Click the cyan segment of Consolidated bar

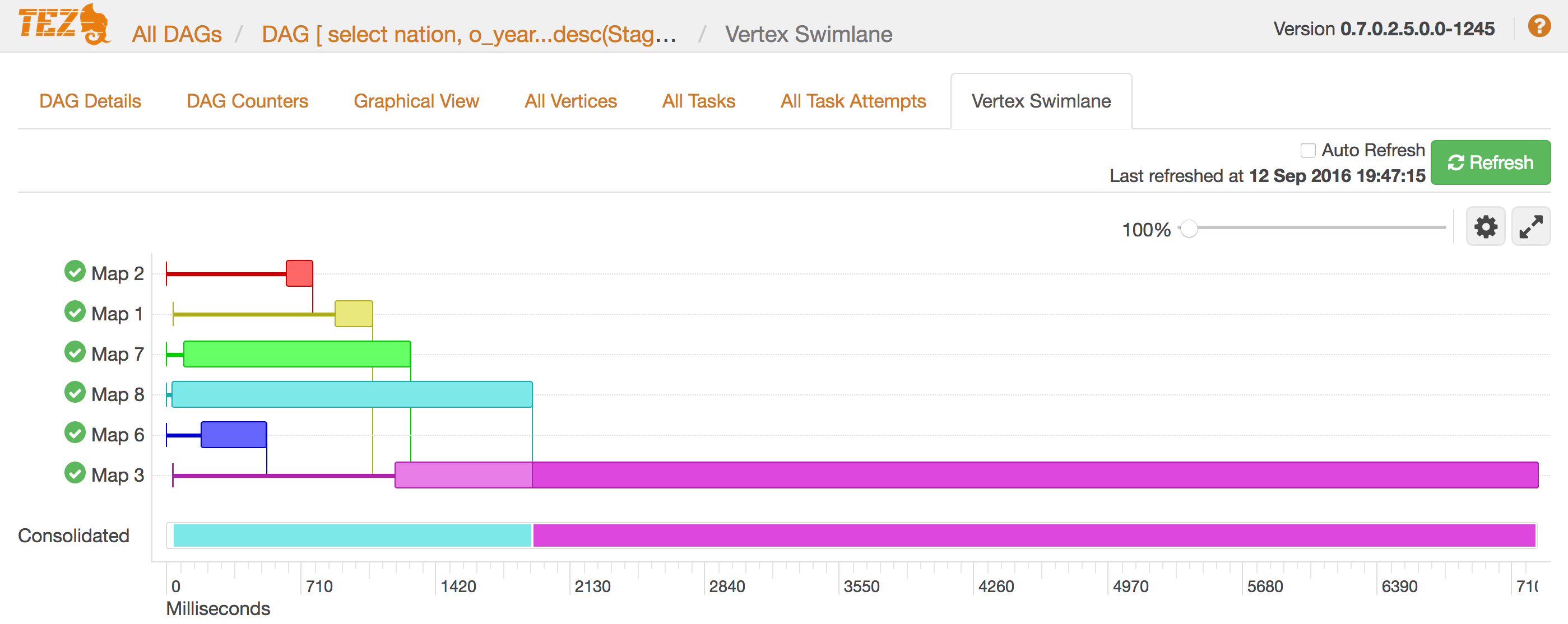click(352, 535)
